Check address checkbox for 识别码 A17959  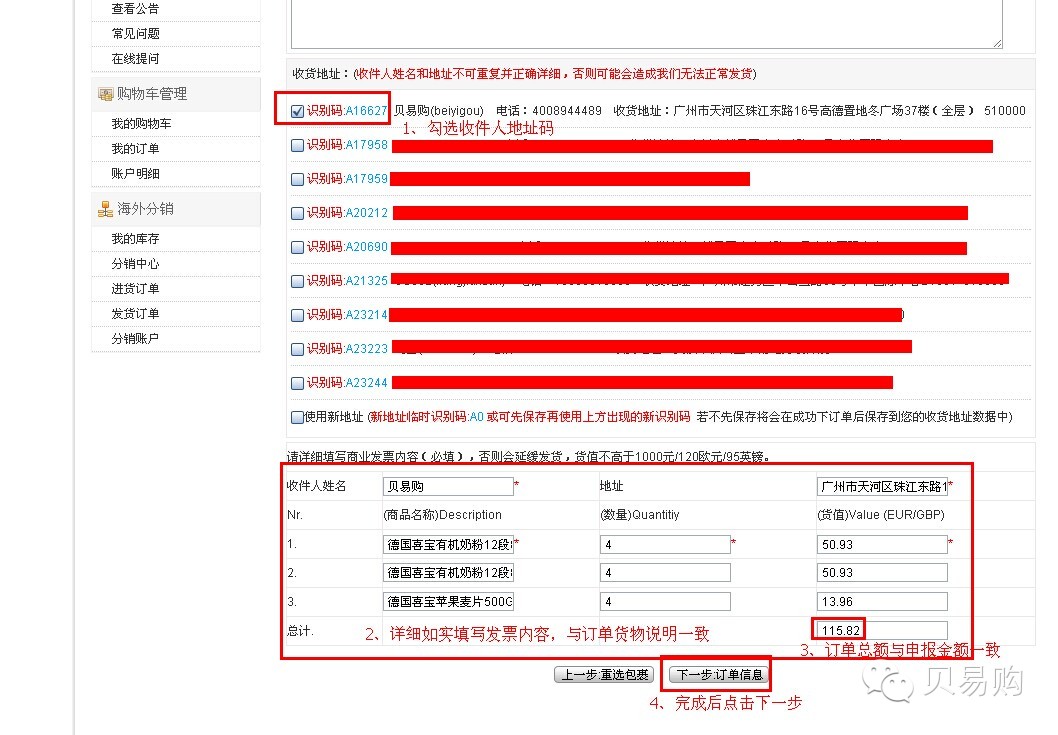[x=297, y=179]
